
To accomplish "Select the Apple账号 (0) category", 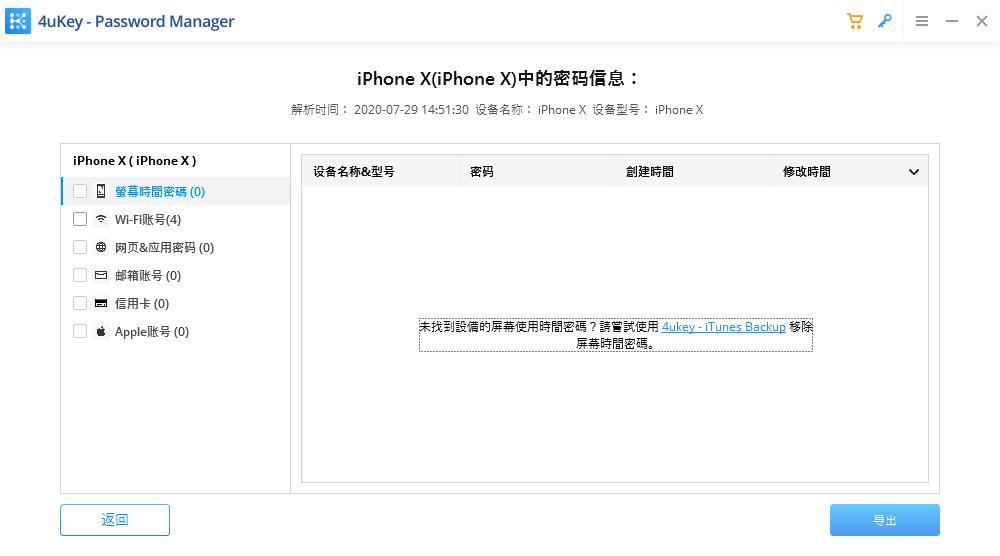I will tap(175, 332).
